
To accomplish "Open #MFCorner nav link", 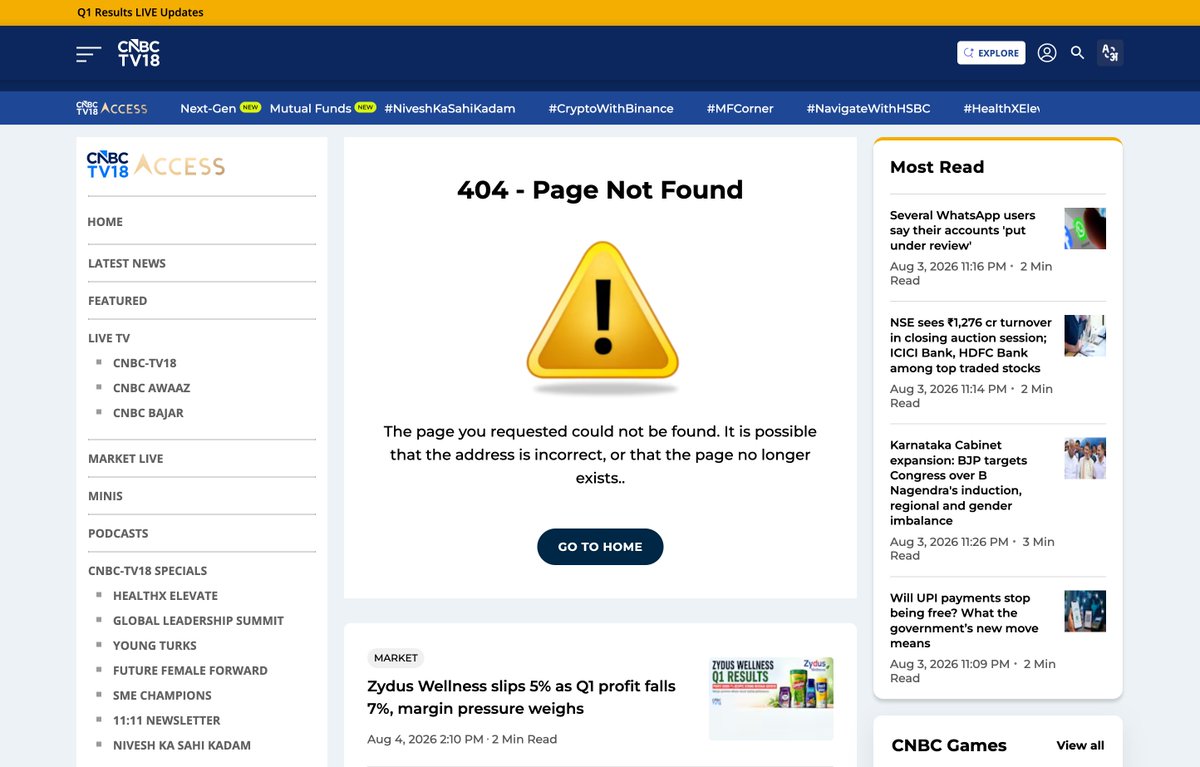I will 740,108.
